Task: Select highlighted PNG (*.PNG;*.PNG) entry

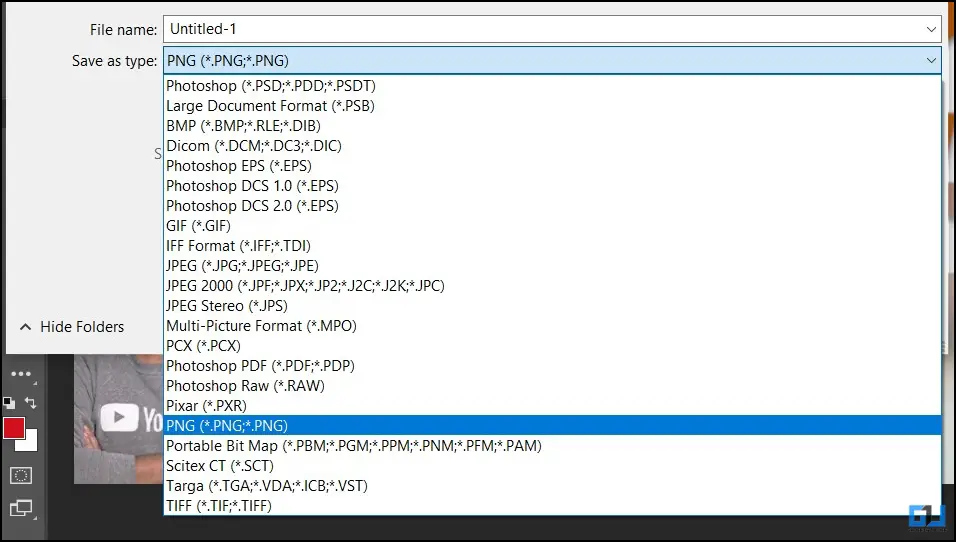Action: click(x=552, y=426)
